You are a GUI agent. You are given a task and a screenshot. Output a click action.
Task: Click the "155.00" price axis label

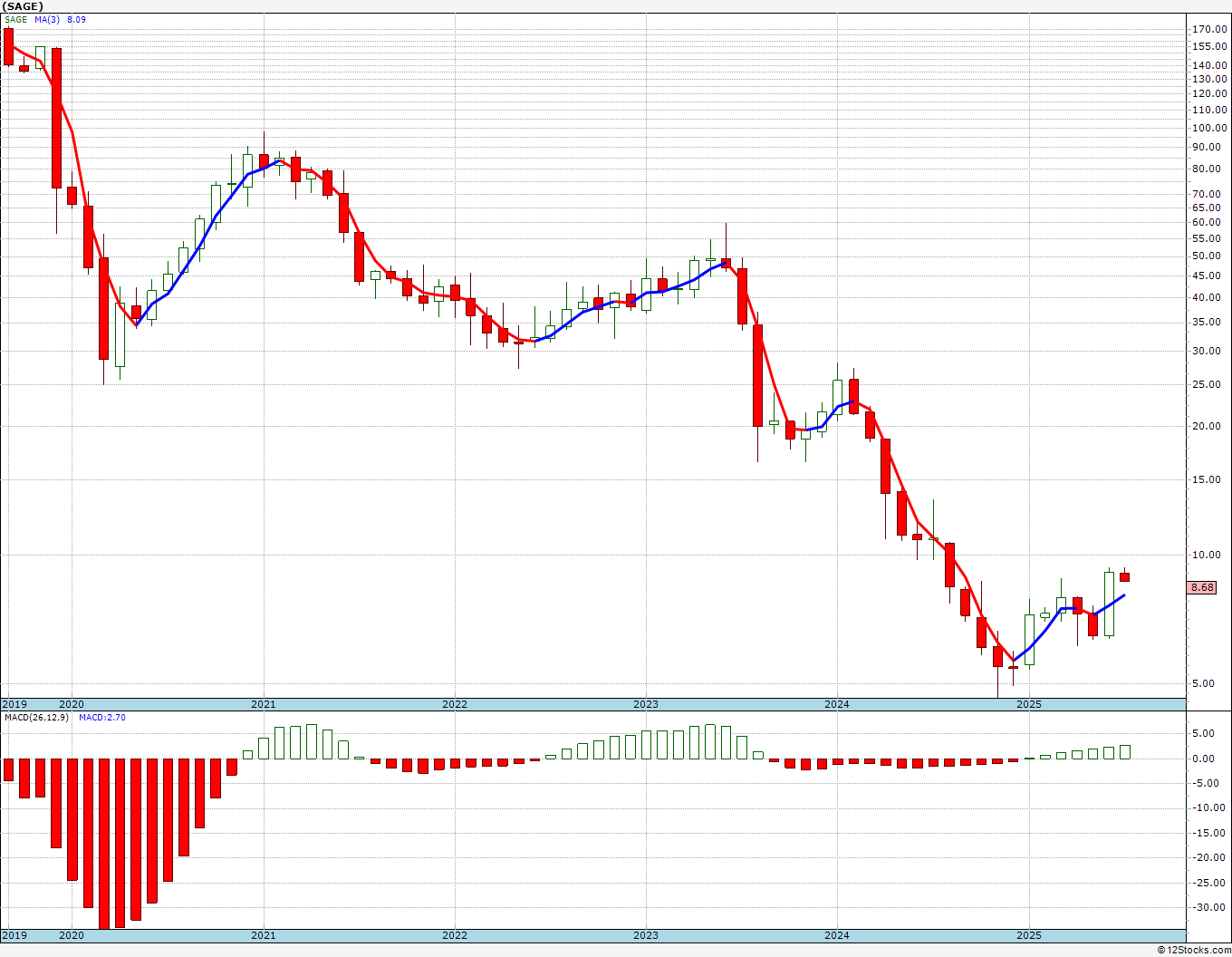(x=1210, y=46)
